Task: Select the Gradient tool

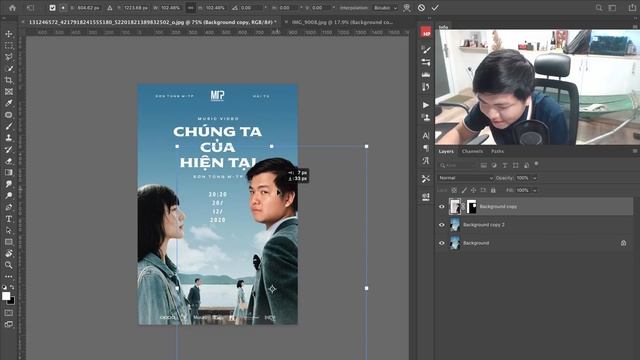Action: (9, 173)
